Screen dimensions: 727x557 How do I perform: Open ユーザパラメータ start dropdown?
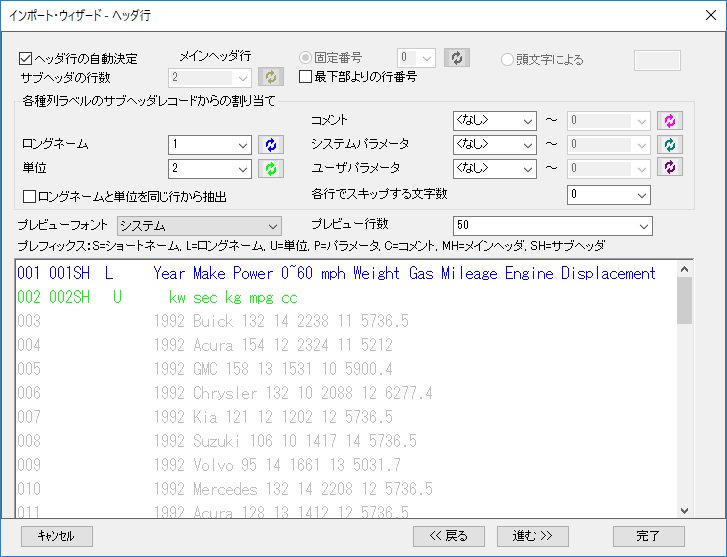tap(495, 169)
